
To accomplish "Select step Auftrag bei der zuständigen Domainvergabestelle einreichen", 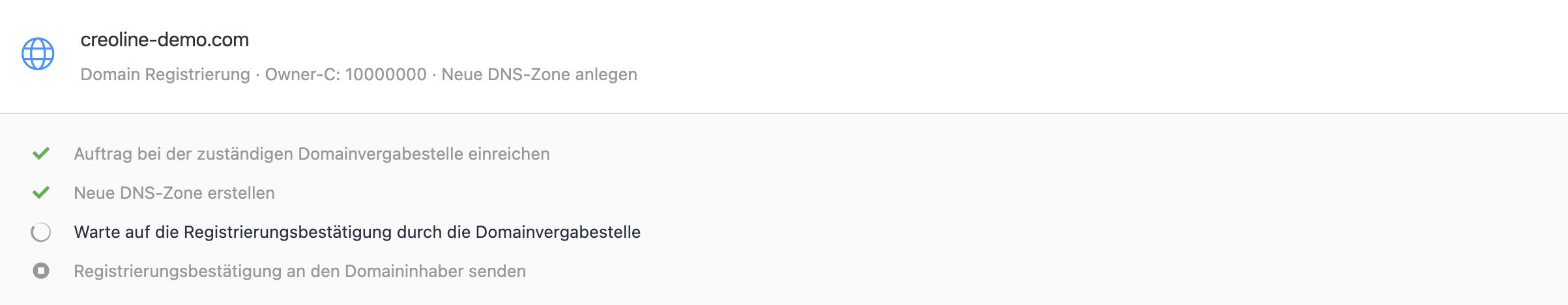I will 312,154.
